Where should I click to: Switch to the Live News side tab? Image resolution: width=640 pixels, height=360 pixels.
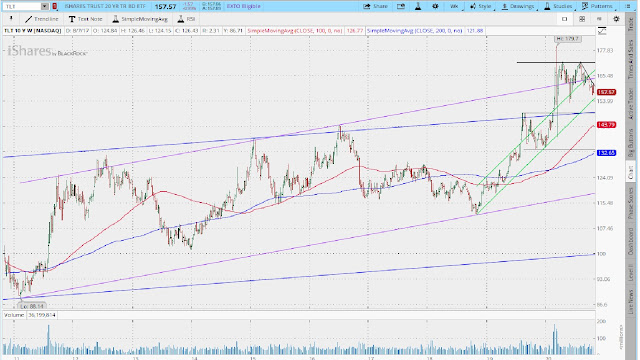(631, 302)
